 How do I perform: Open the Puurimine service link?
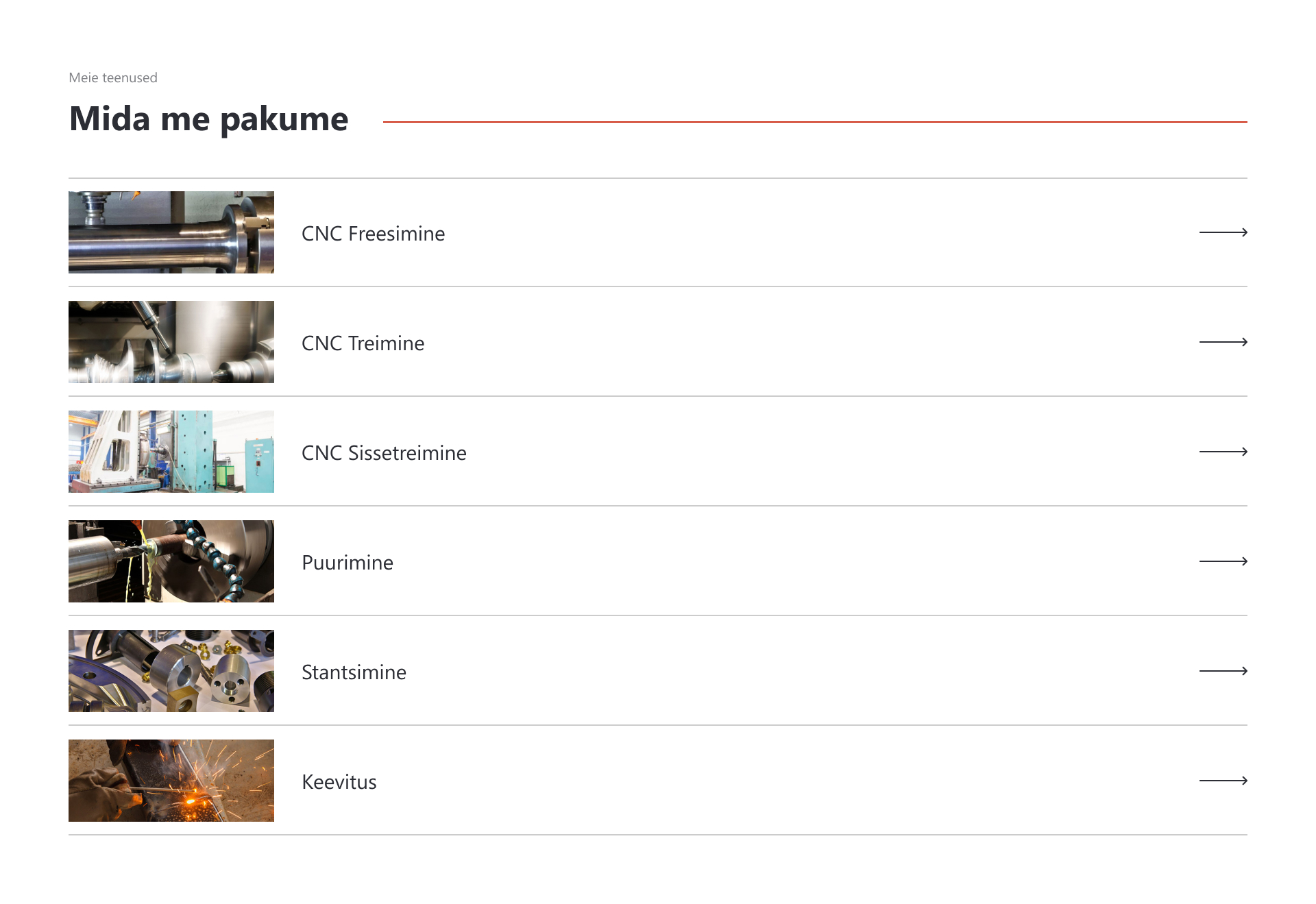coord(348,563)
